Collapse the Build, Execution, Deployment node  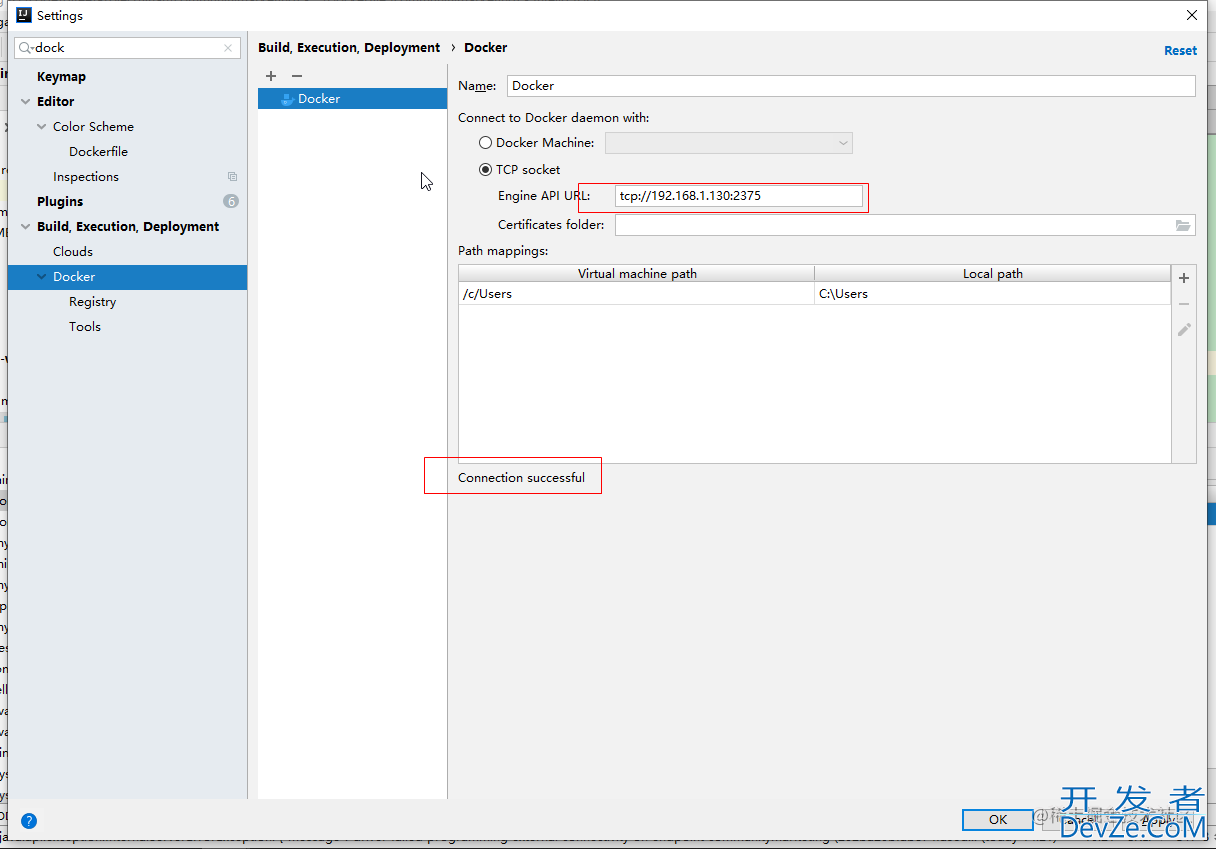coord(26,227)
